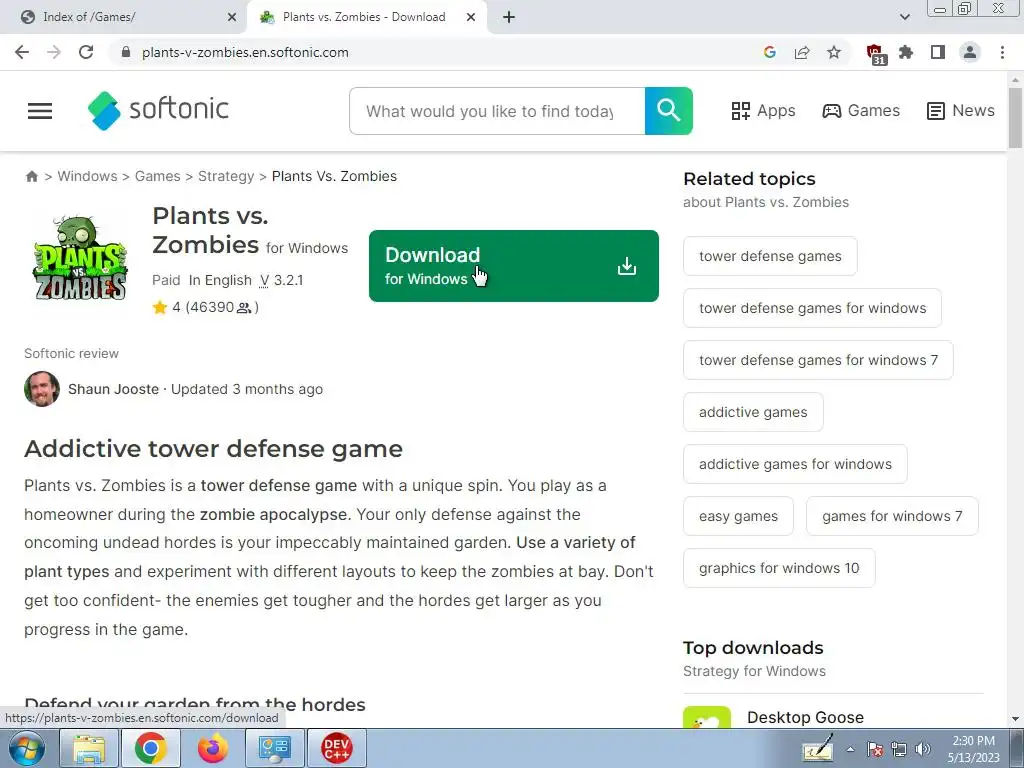
Task: Open Dev-C++ from the taskbar
Action: [336, 748]
